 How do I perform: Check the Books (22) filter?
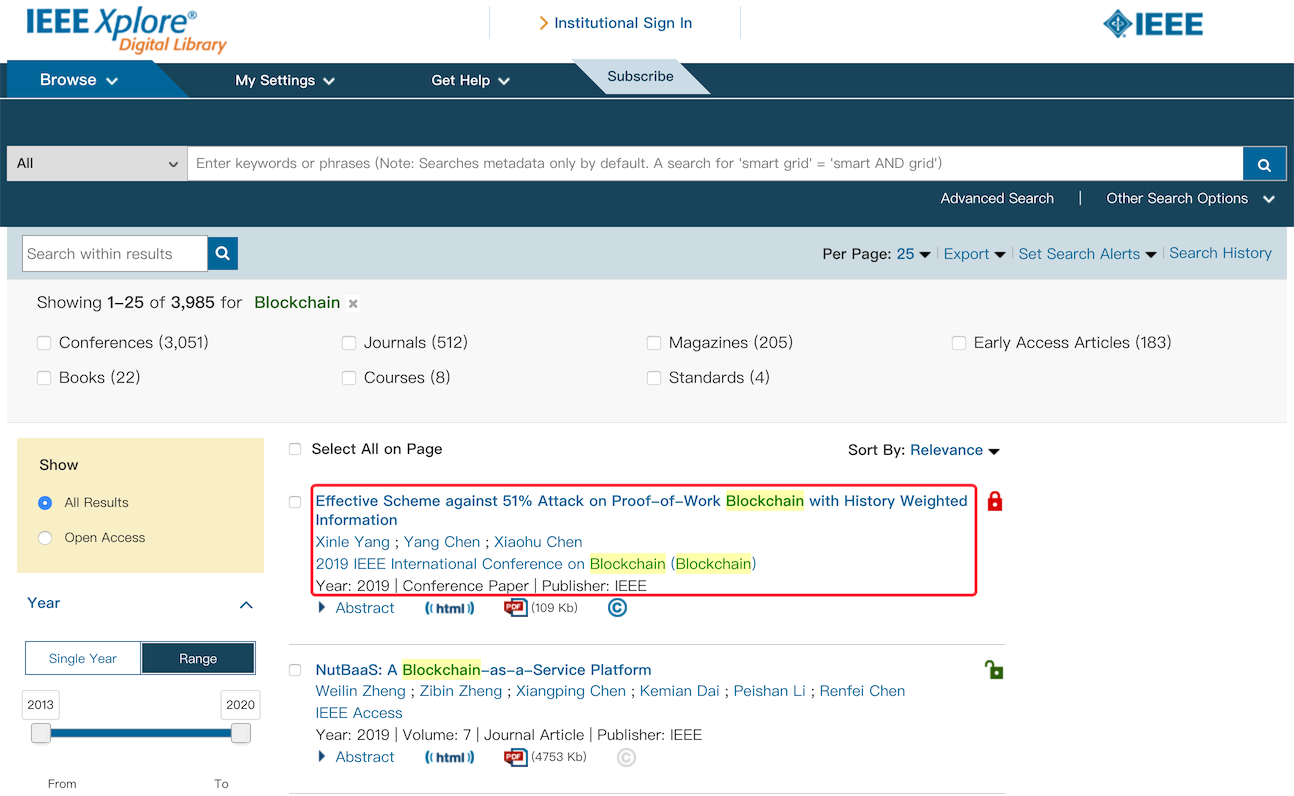[x=44, y=378]
